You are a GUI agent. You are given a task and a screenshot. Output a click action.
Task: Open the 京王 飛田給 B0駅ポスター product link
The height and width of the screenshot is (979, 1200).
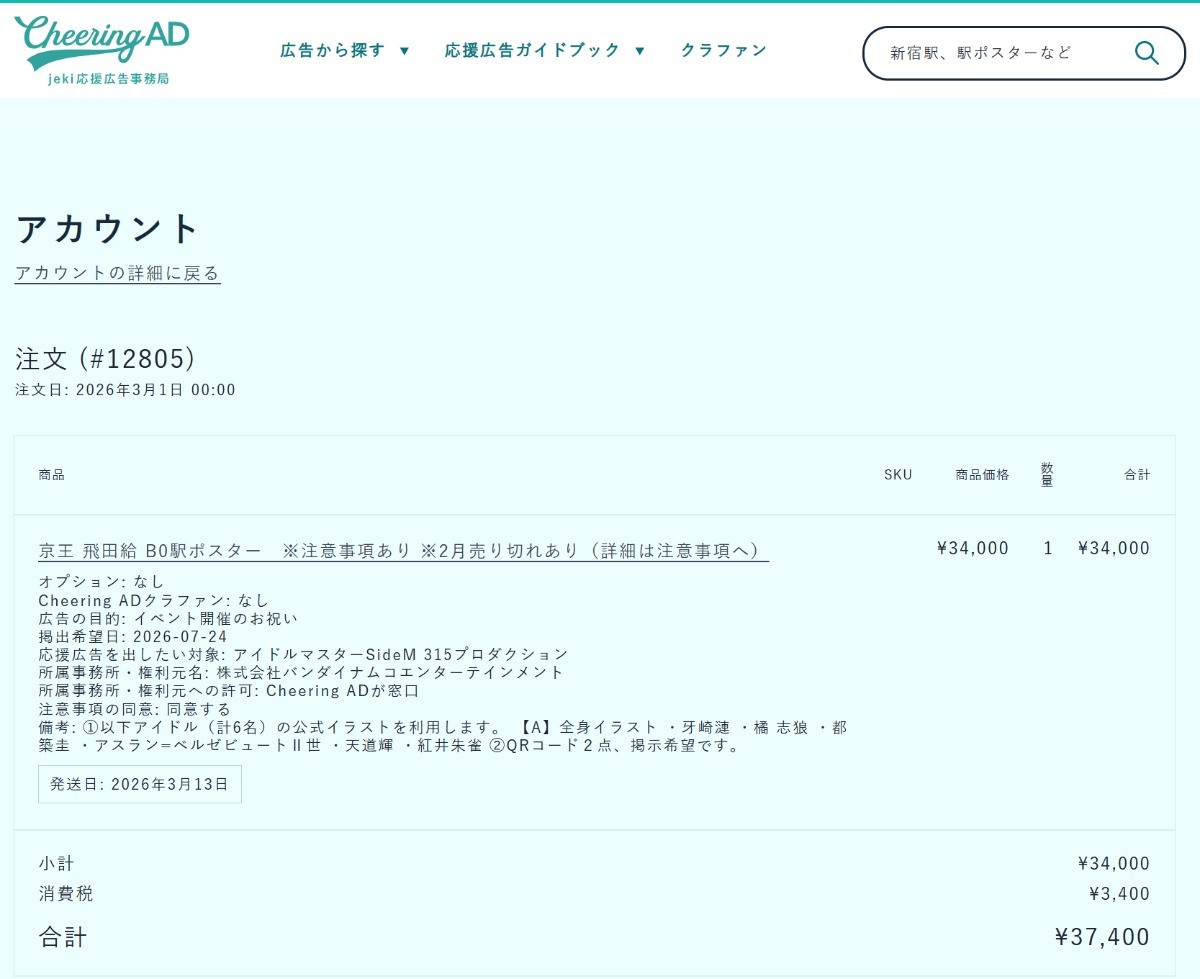point(403,551)
